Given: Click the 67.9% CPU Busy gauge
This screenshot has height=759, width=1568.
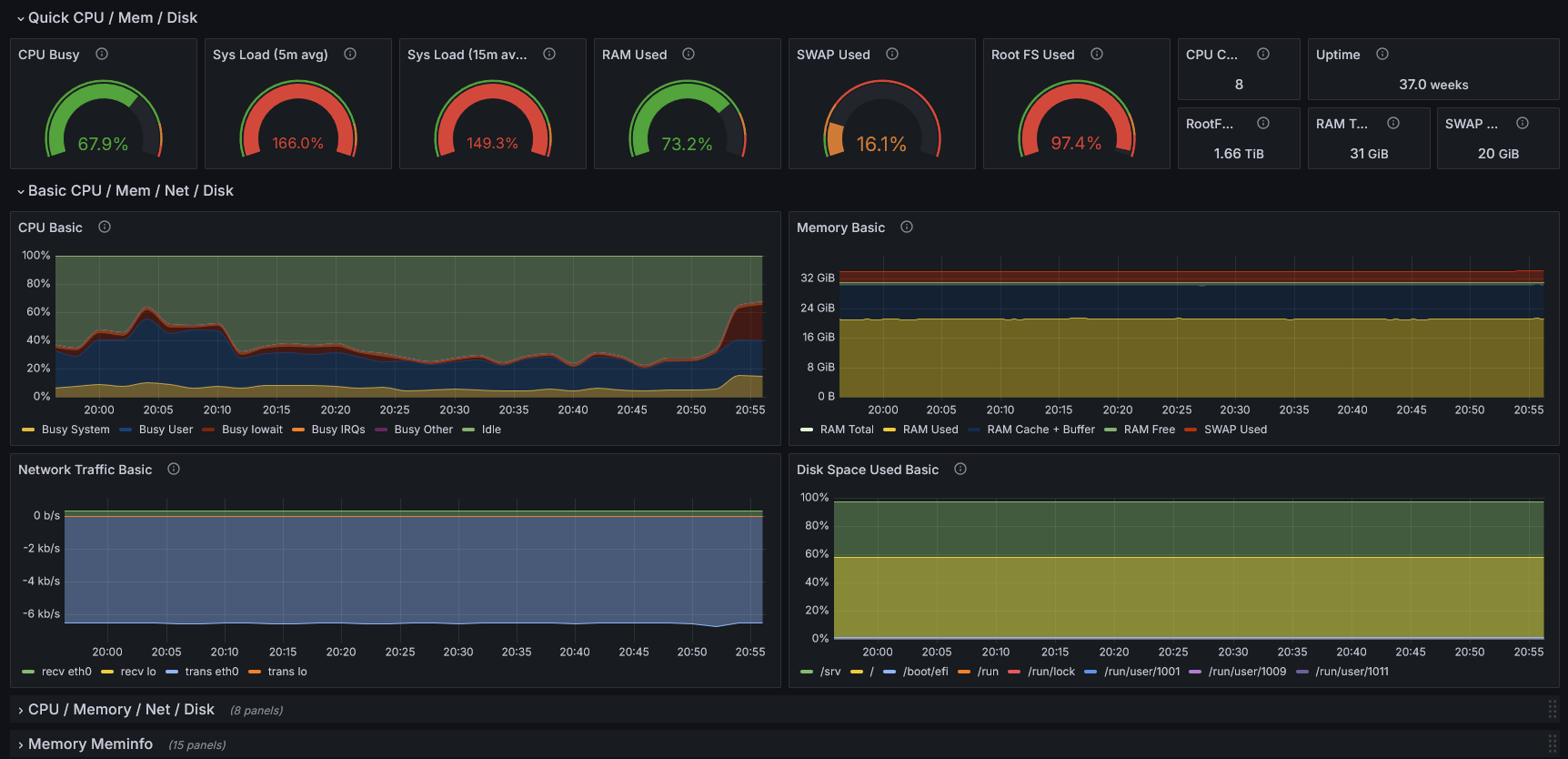Looking at the screenshot, I should click(104, 120).
